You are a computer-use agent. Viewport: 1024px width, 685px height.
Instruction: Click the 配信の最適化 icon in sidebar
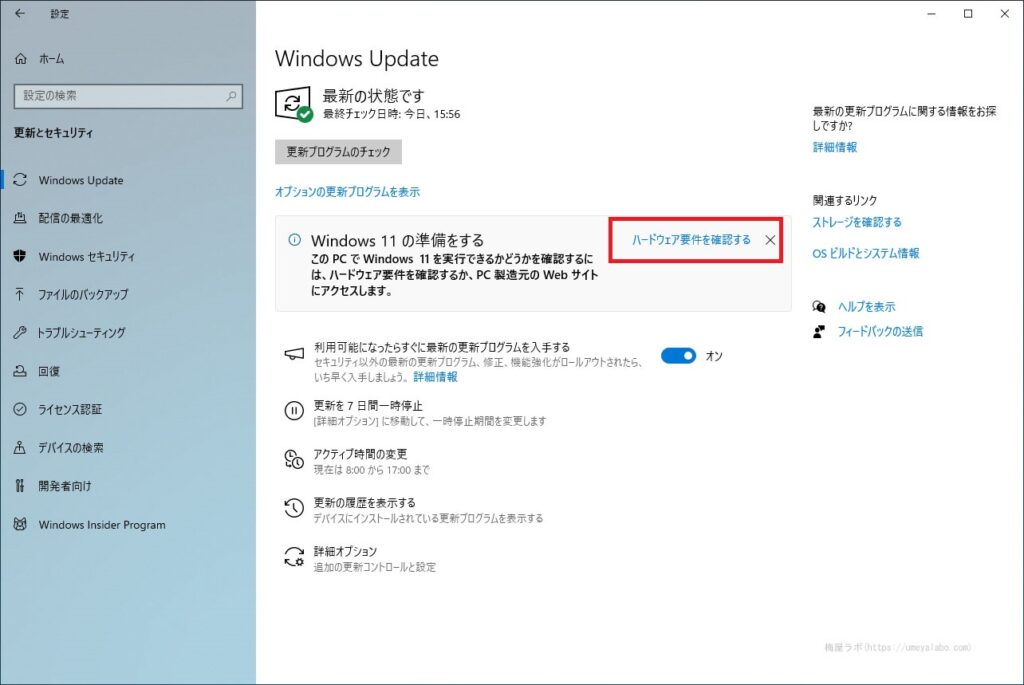pos(20,218)
